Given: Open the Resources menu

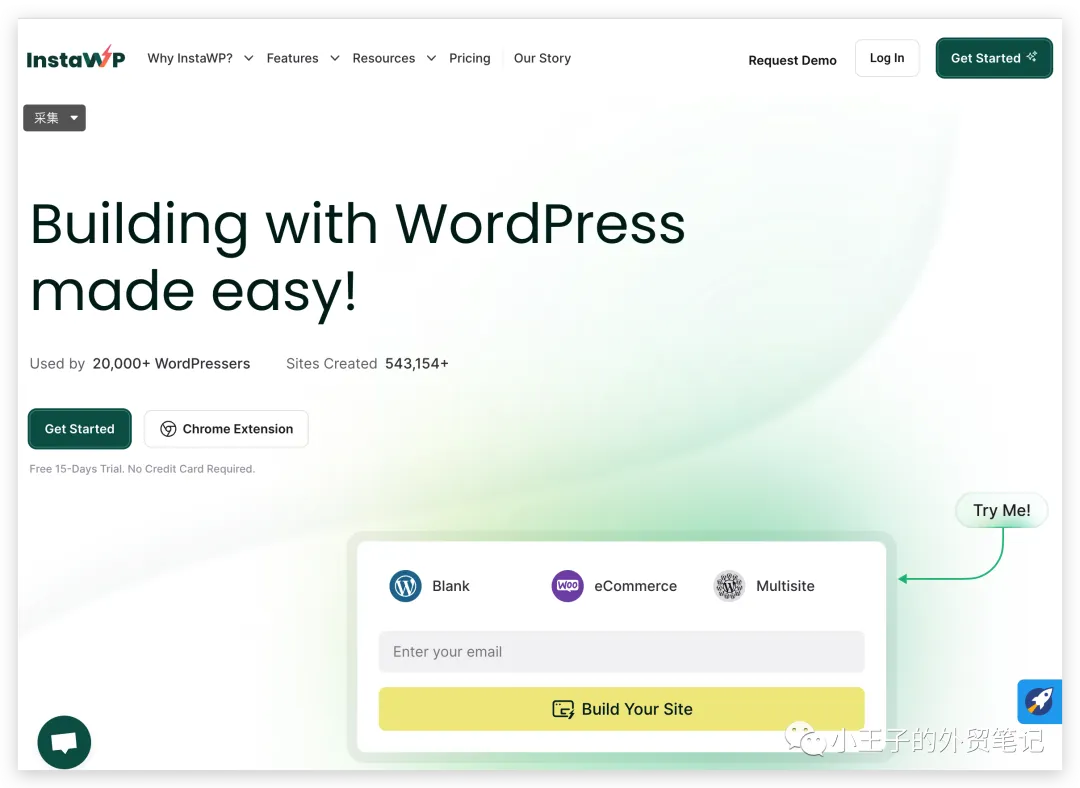Looking at the screenshot, I should 384,59.
